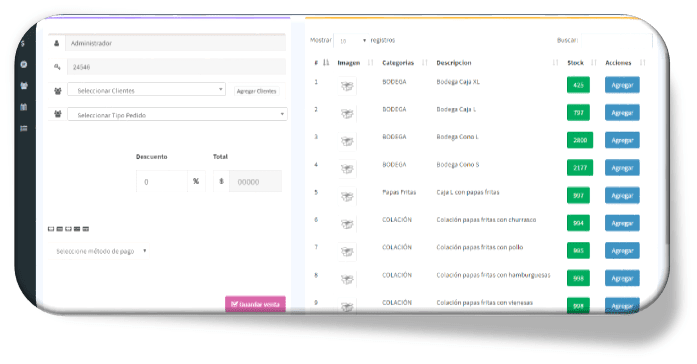Click the Administrador text field
This screenshot has width=697, height=364.
click(x=176, y=43)
